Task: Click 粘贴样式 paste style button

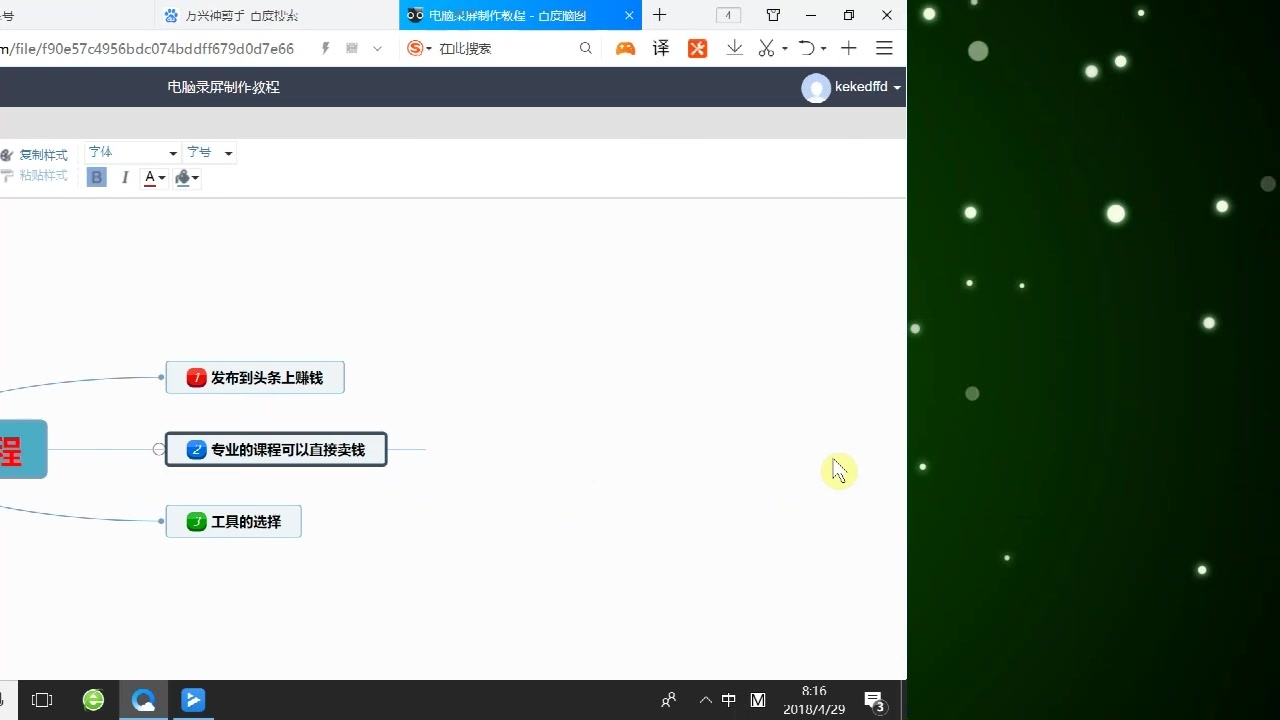Action: [x=35, y=176]
